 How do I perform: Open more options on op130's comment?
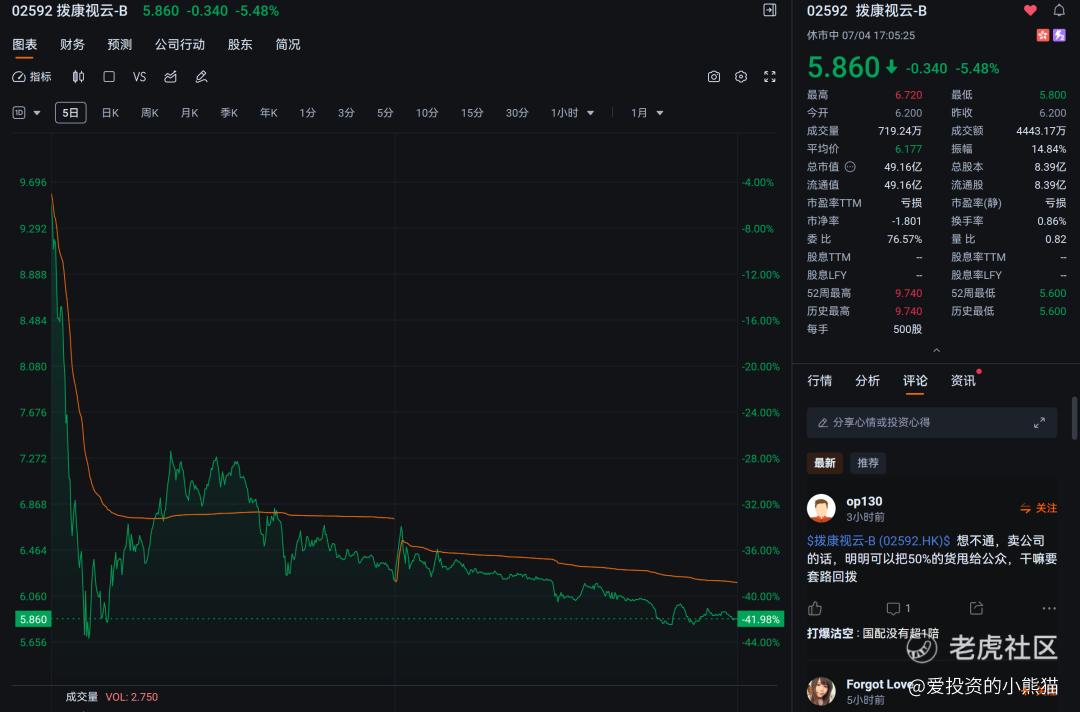1049,608
